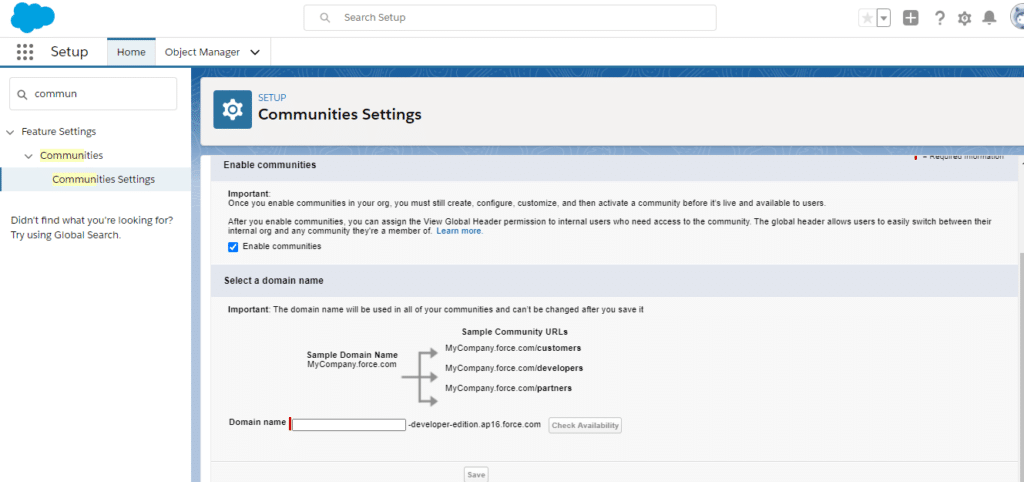Click the Salesforce cloud logo
The image size is (1024, 482).
click(x=33, y=17)
